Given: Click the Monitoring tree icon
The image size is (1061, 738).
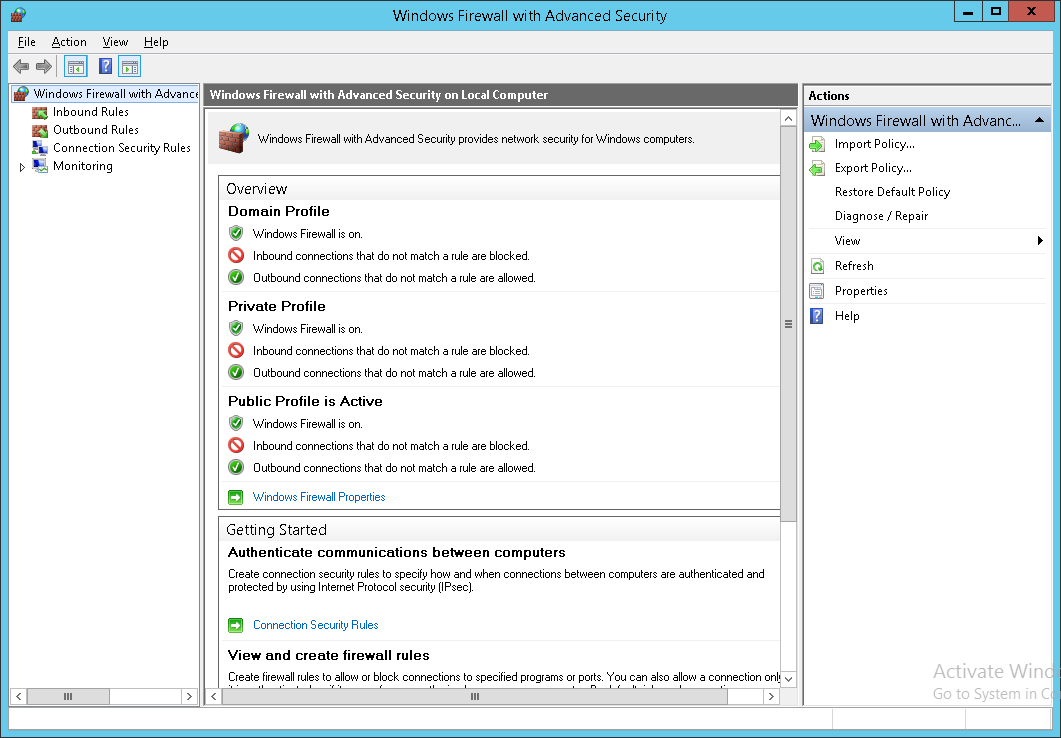Looking at the screenshot, I should [40, 166].
